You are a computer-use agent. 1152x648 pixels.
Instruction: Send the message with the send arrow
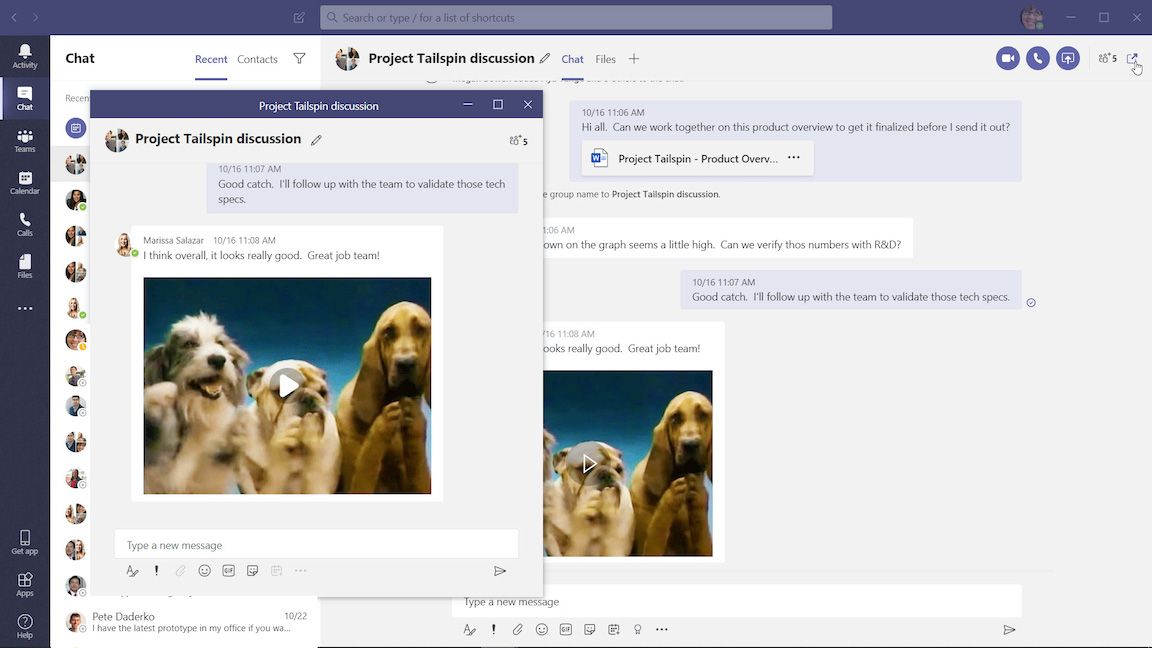(1010, 630)
